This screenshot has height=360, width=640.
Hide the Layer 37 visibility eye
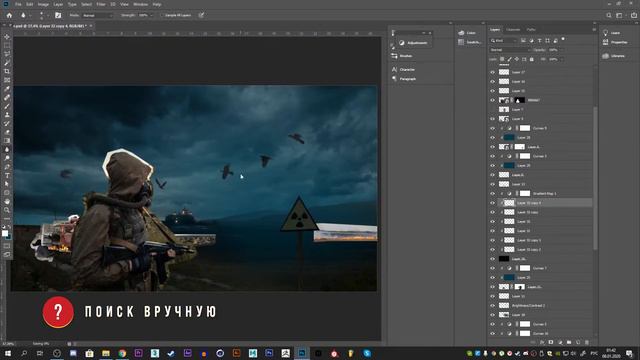(493, 72)
